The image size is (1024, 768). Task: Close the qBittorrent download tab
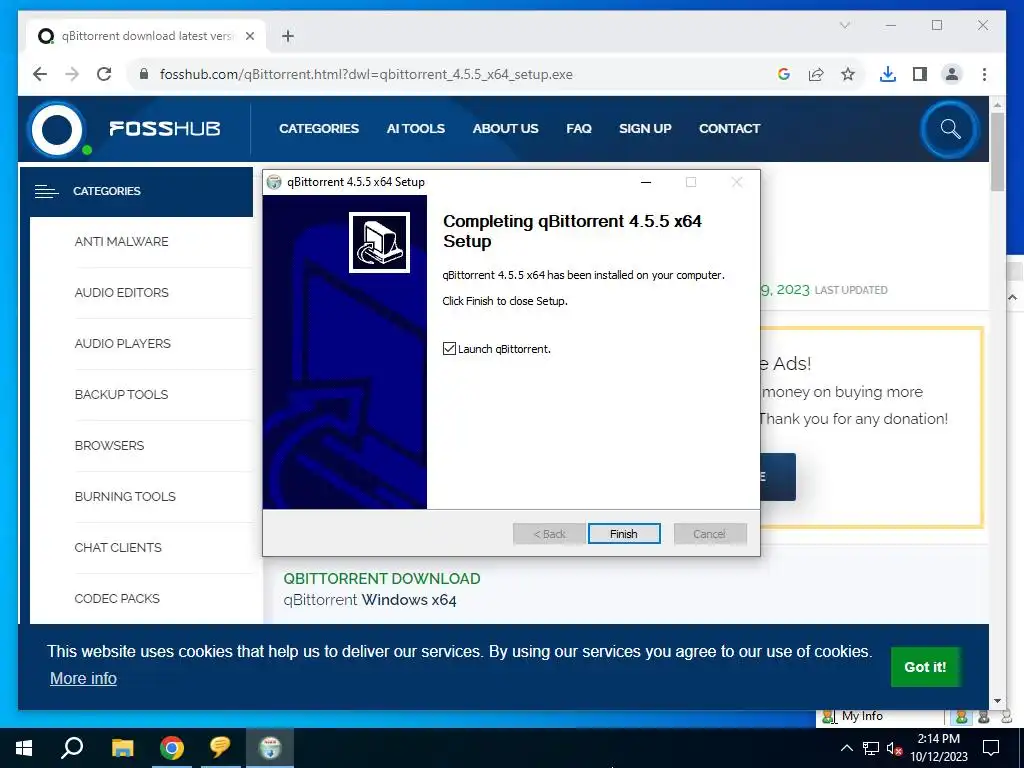point(249,36)
